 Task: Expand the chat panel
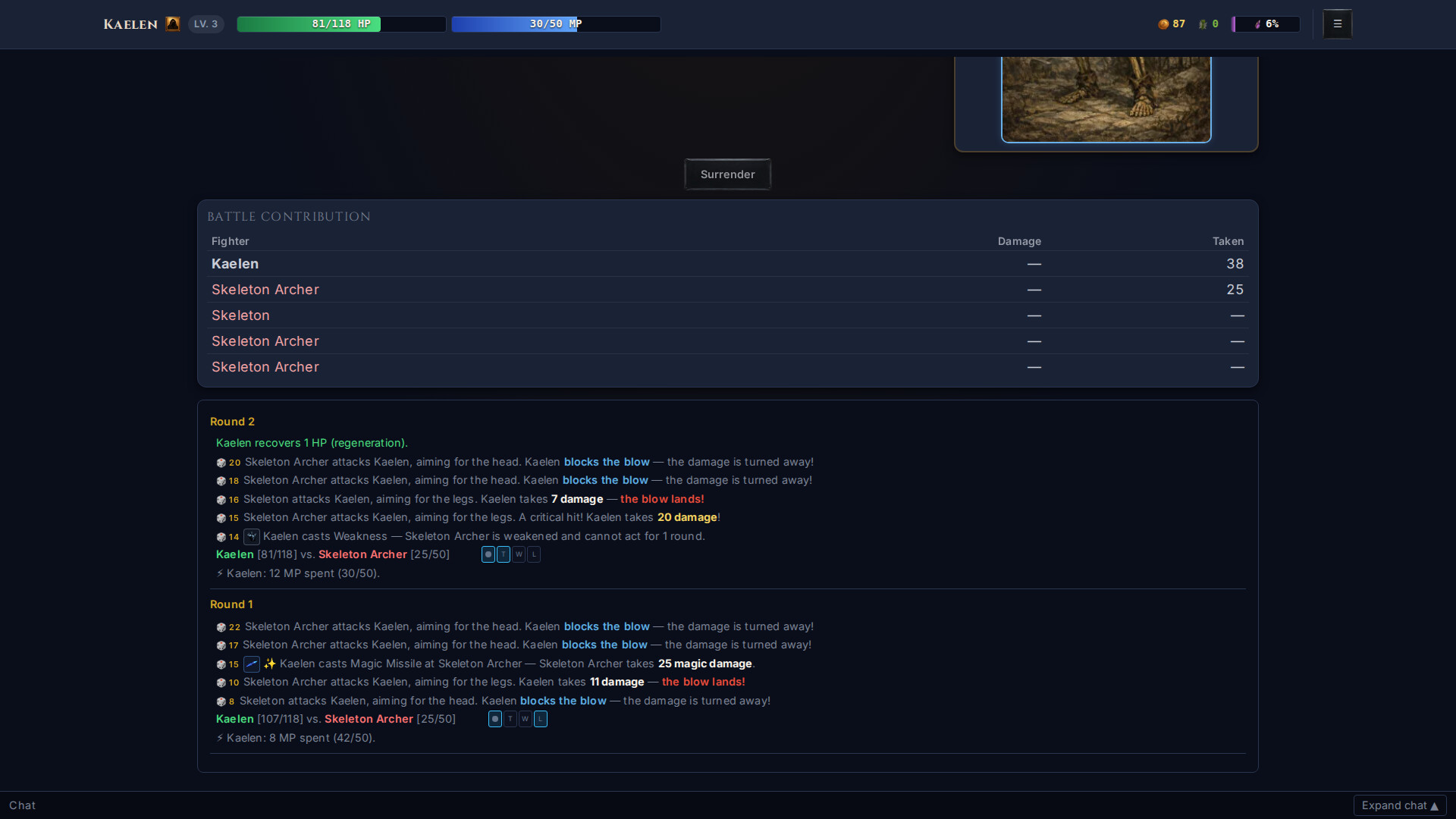[x=1400, y=805]
